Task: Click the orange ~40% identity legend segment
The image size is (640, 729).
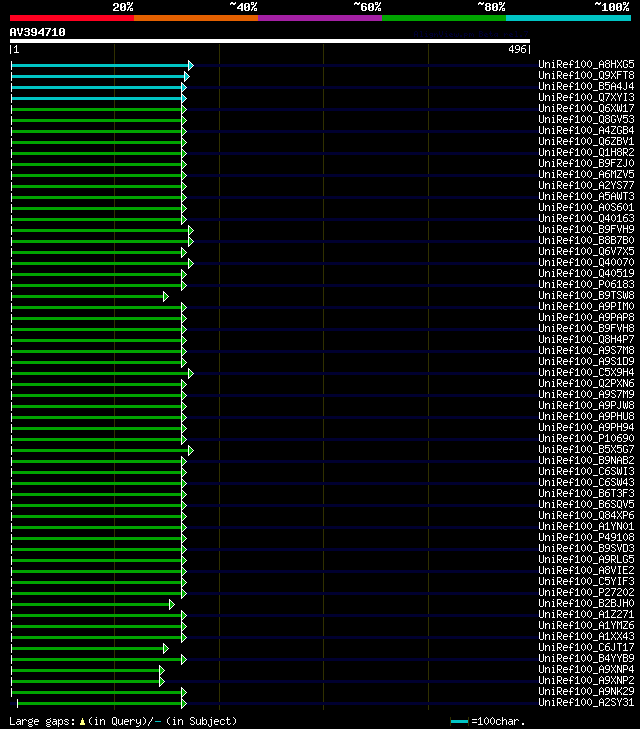Action: [x=196, y=18]
